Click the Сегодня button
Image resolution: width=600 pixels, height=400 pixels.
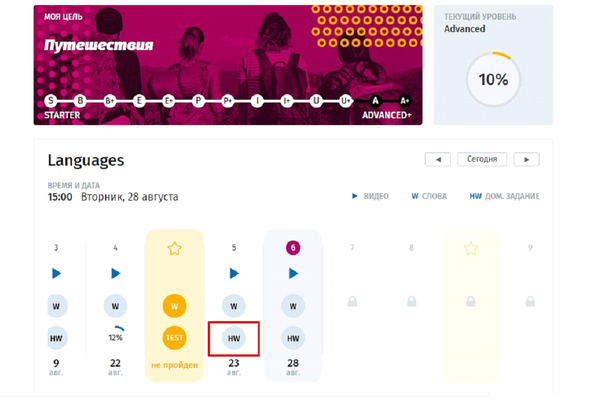[482, 159]
